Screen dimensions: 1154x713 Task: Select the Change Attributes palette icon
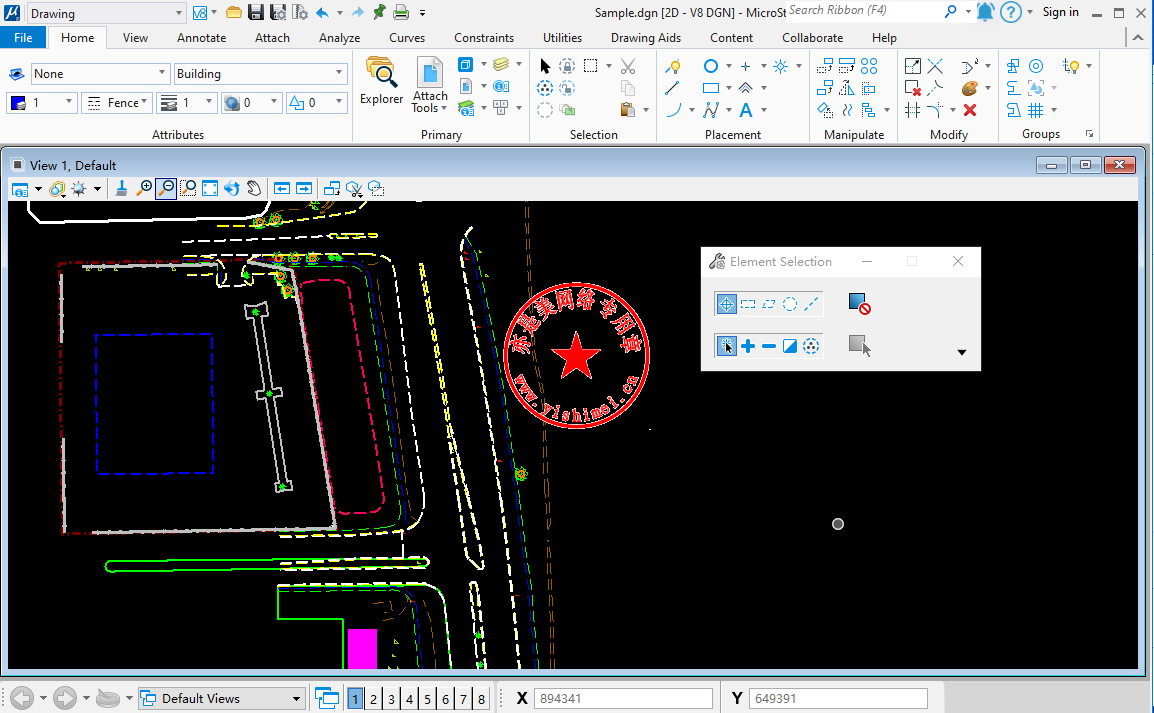[x=970, y=88]
